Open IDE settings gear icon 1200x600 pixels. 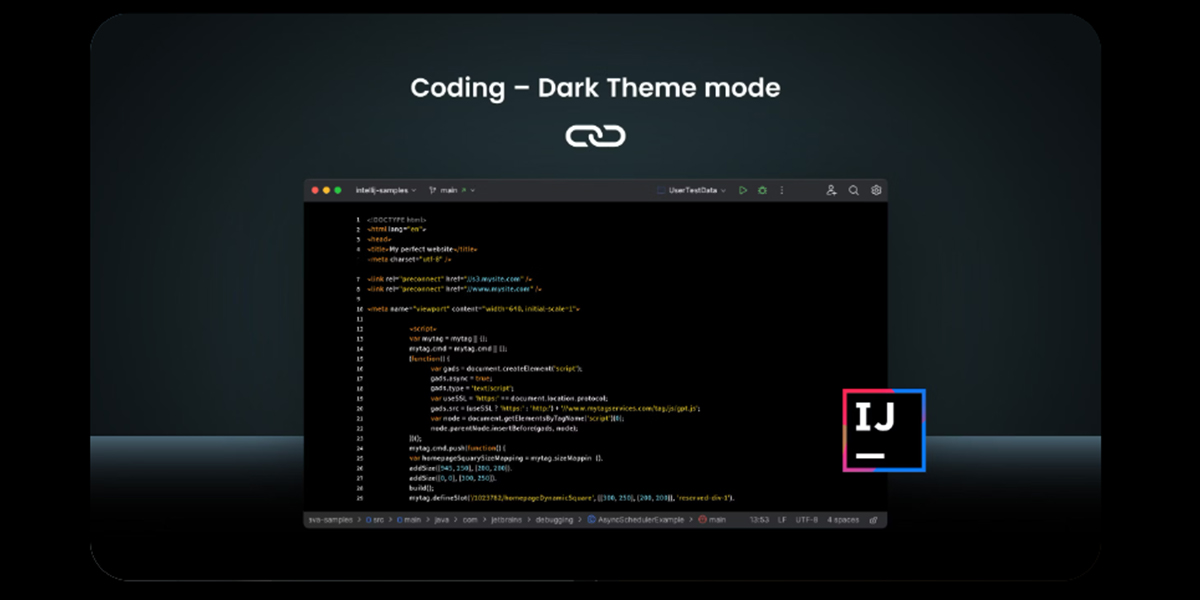pos(876,190)
